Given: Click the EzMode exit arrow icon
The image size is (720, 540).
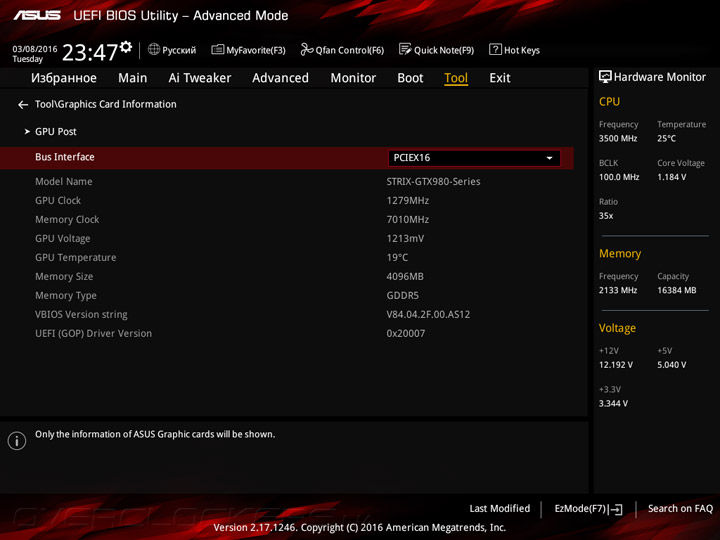Looking at the screenshot, I should point(616,509).
